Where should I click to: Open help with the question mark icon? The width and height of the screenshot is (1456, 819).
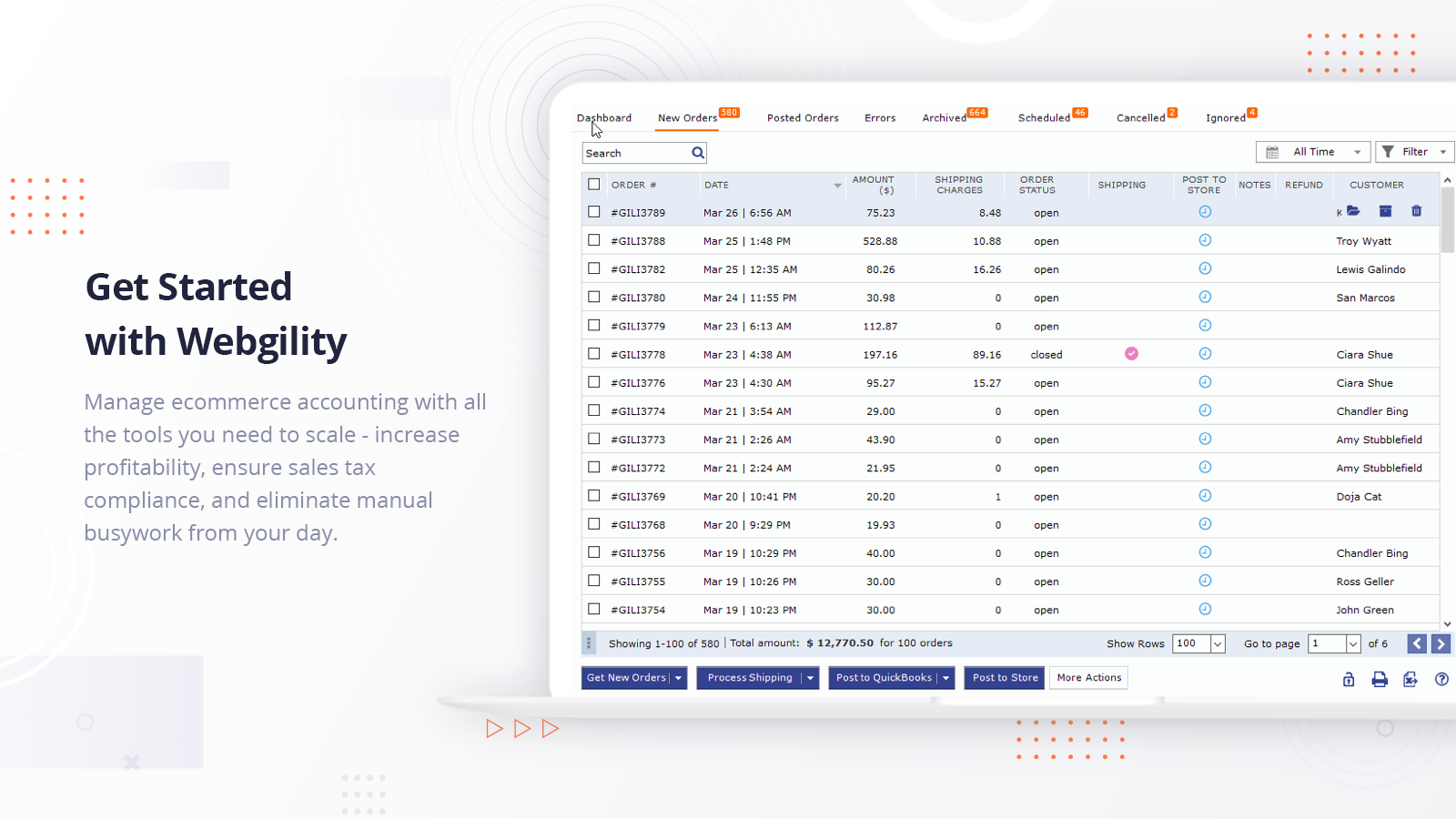click(x=1441, y=679)
